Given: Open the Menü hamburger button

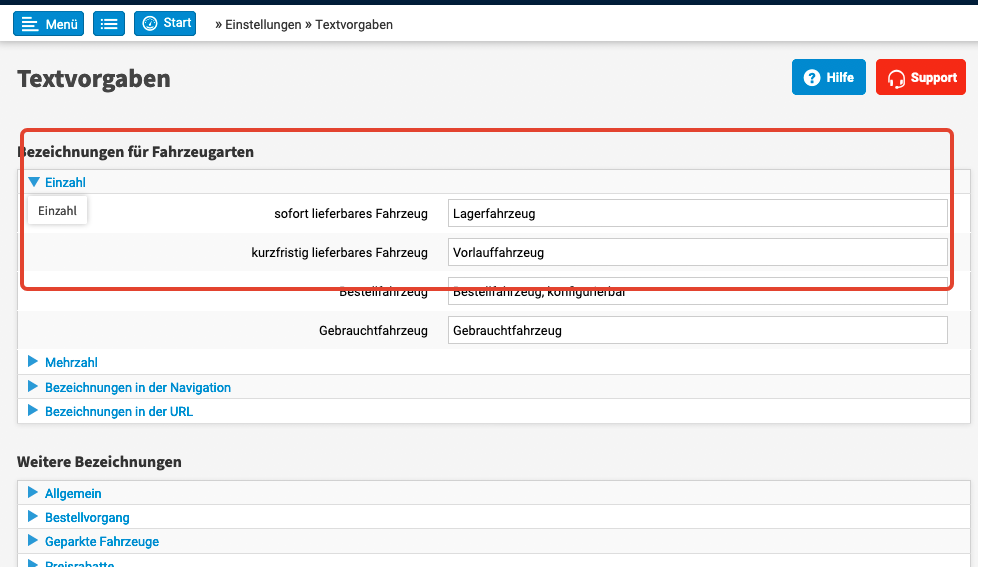Looking at the screenshot, I should [48, 24].
